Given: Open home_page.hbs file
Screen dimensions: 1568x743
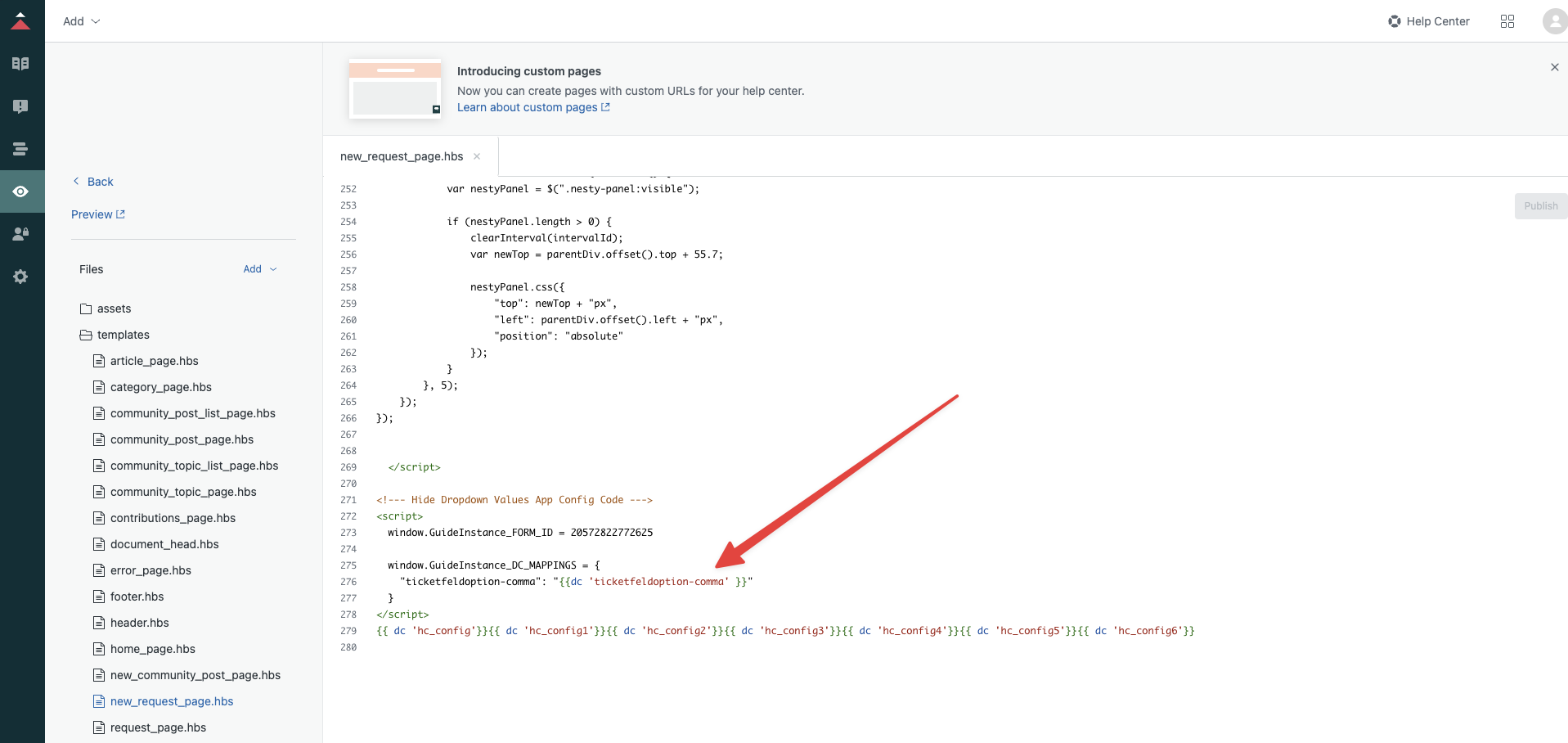Looking at the screenshot, I should pos(144,649).
